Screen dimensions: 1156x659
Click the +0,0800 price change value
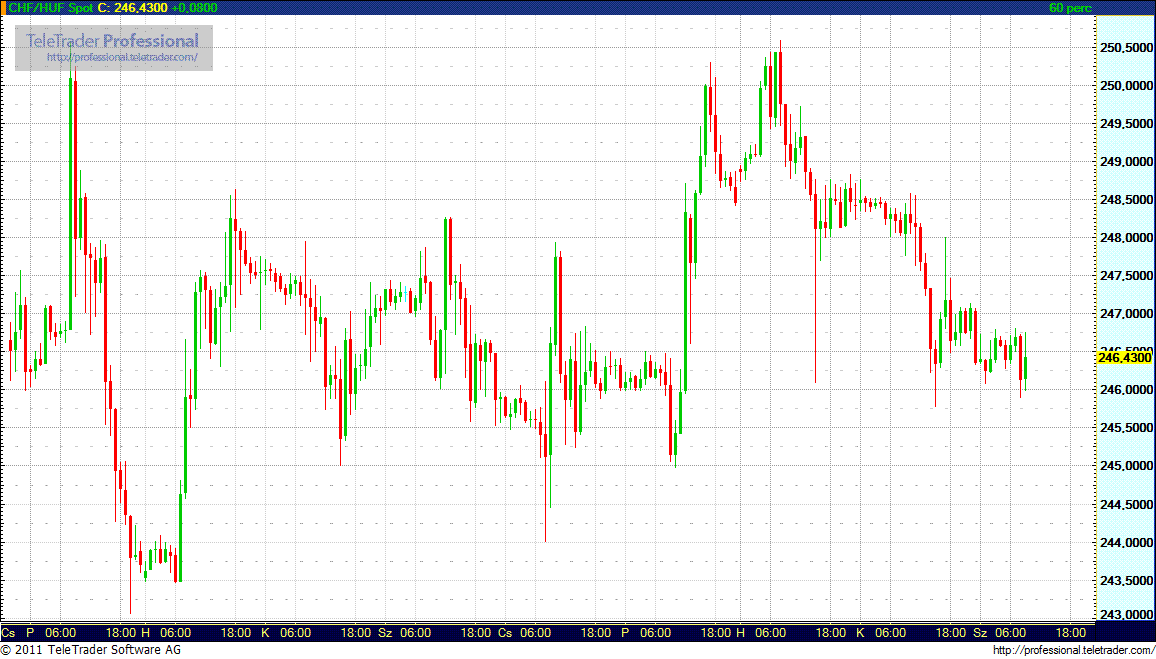(193, 7)
